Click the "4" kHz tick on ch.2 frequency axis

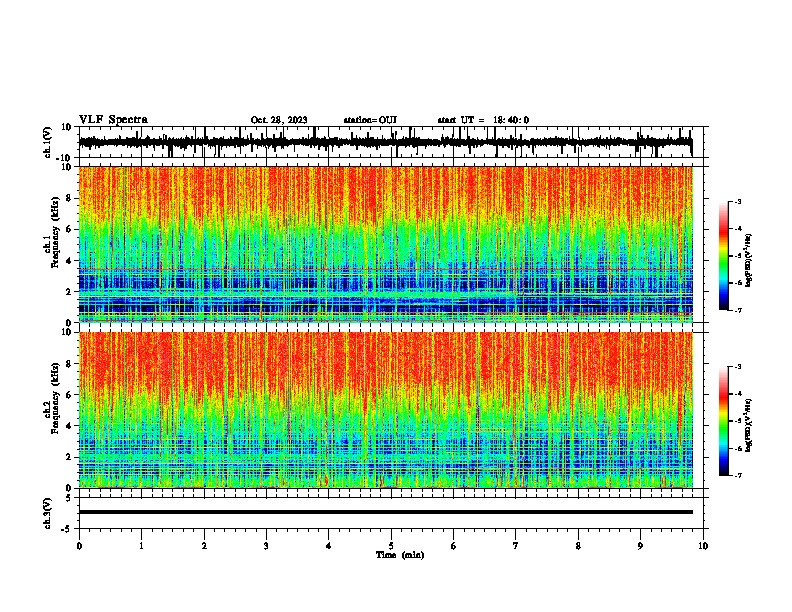pos(69,426)
